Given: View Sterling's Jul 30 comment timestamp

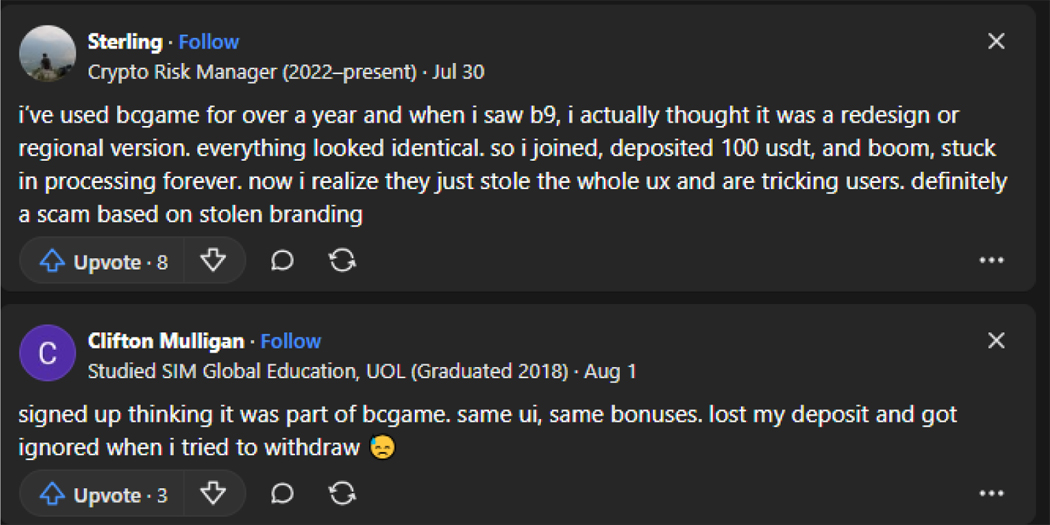Looking at the screenshot, I should click(464, 72).
